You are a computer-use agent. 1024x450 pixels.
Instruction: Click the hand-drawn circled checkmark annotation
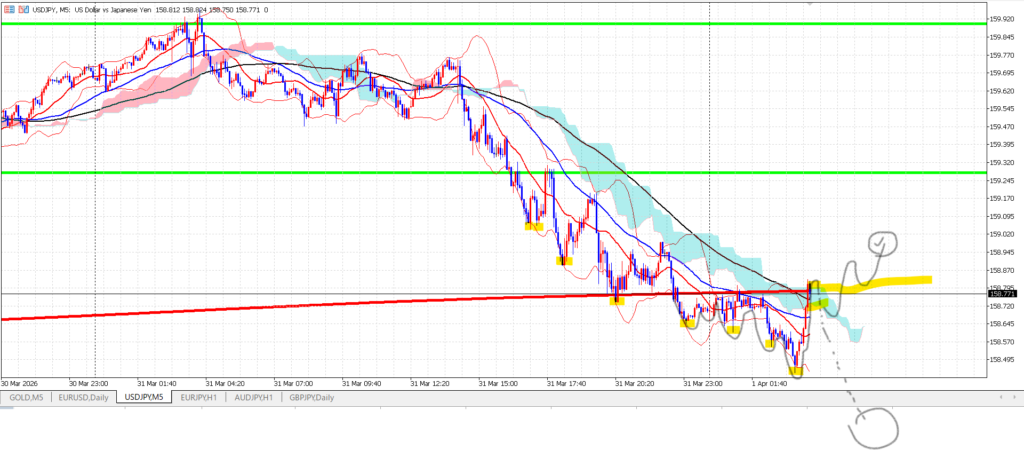pyautogui.click(x=882, y=241)
